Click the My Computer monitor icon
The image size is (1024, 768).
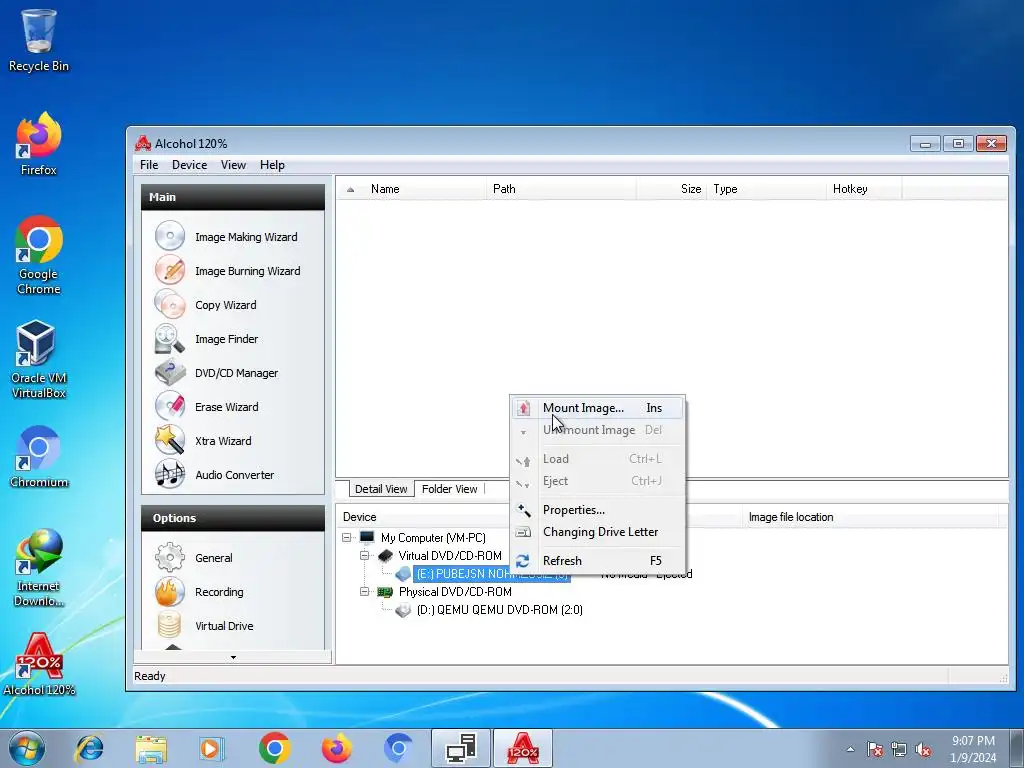367,537
